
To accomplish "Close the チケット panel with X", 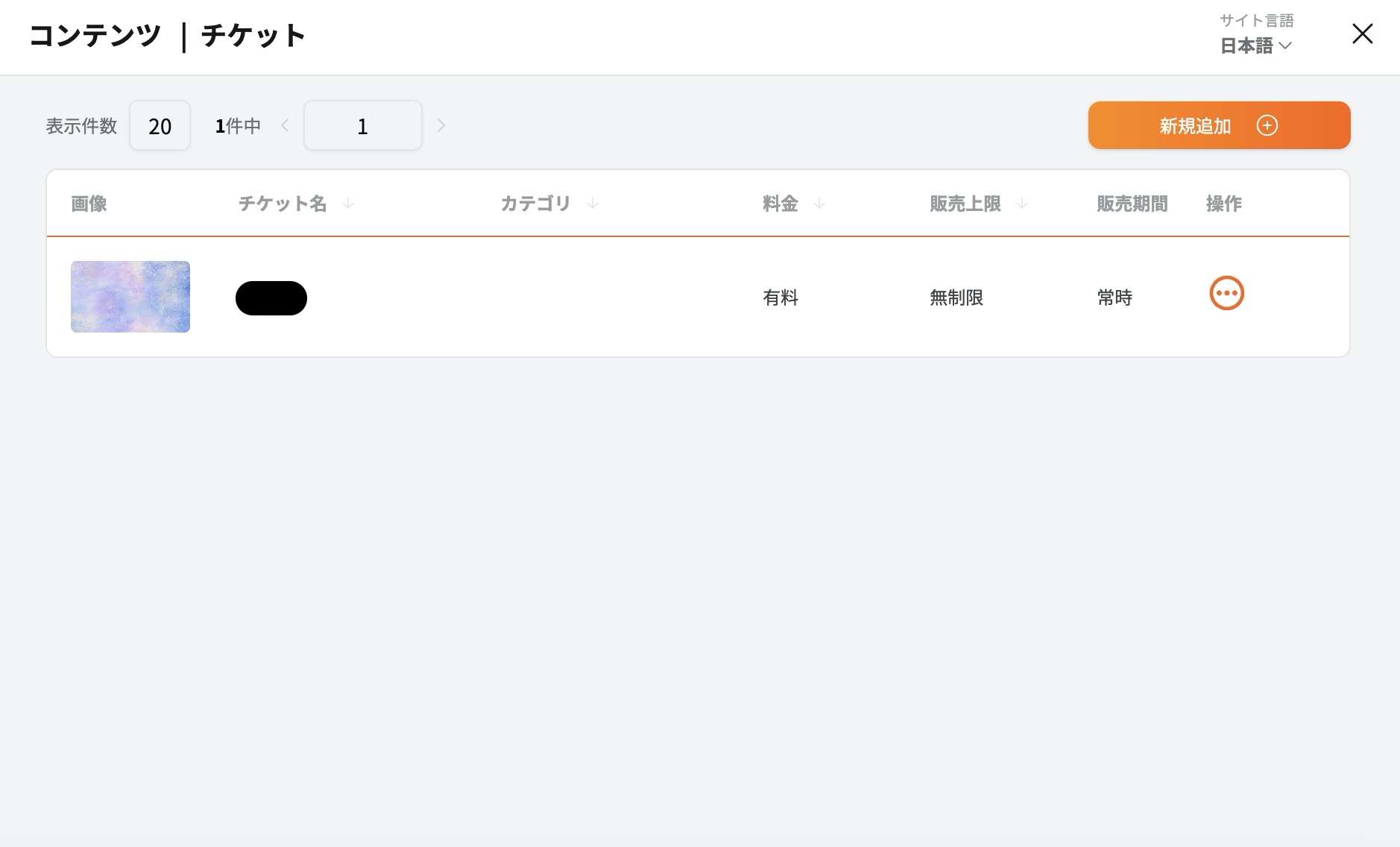I will (1362, 34).
